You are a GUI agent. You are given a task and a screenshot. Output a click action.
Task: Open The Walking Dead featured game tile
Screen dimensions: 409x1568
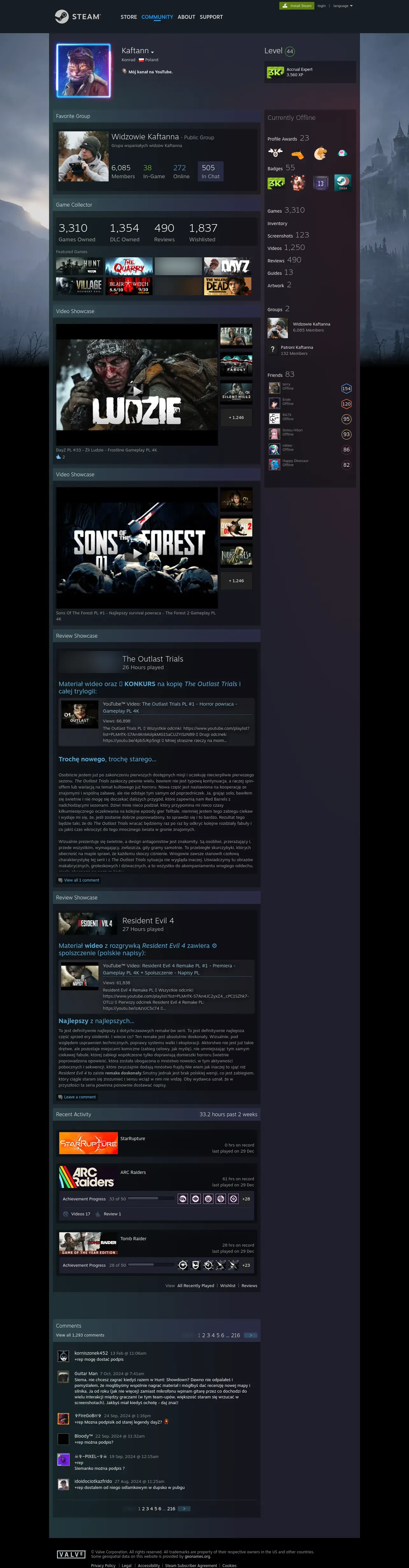[227, 286]
